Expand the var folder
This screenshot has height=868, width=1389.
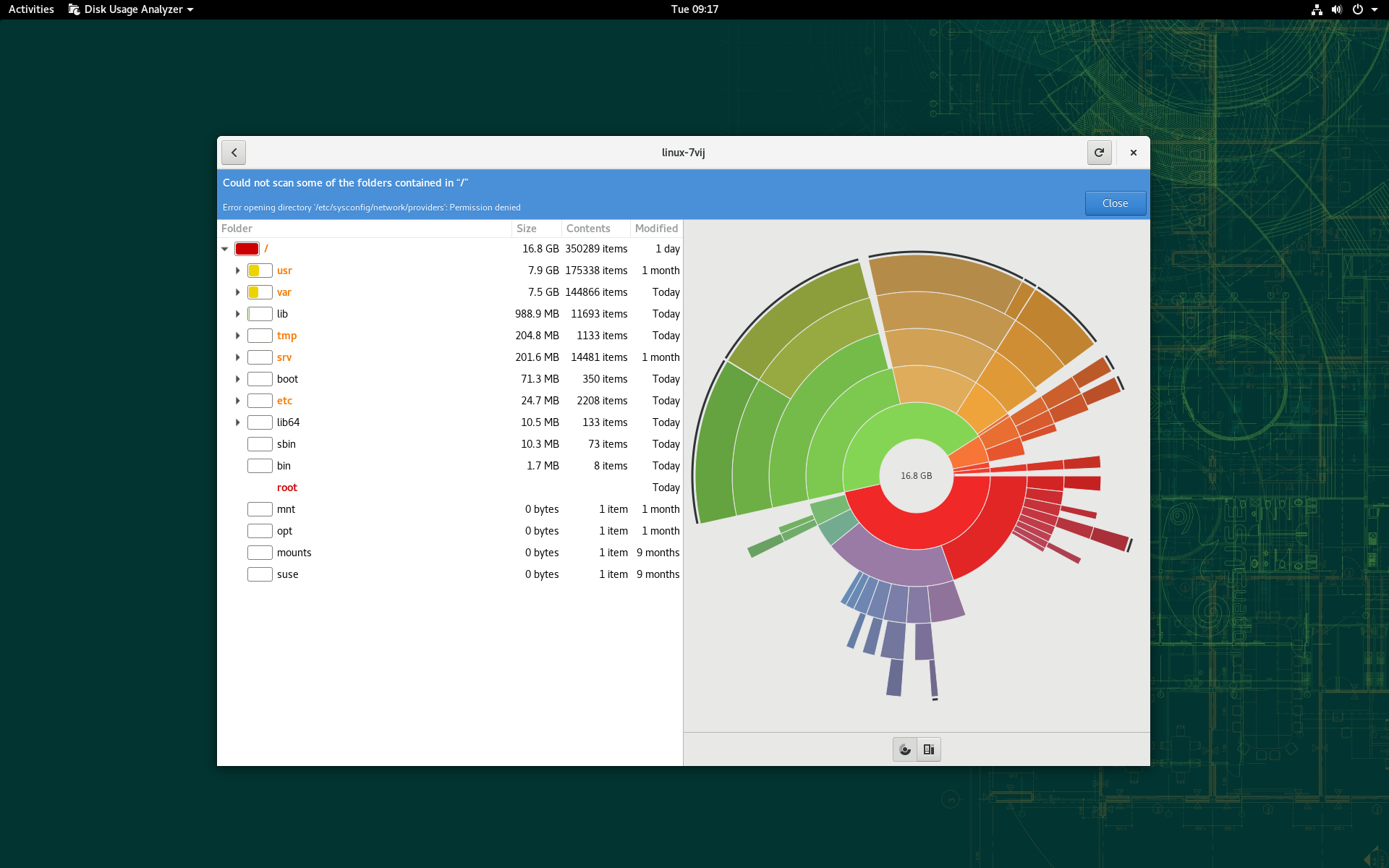click(x=237, y=292)
